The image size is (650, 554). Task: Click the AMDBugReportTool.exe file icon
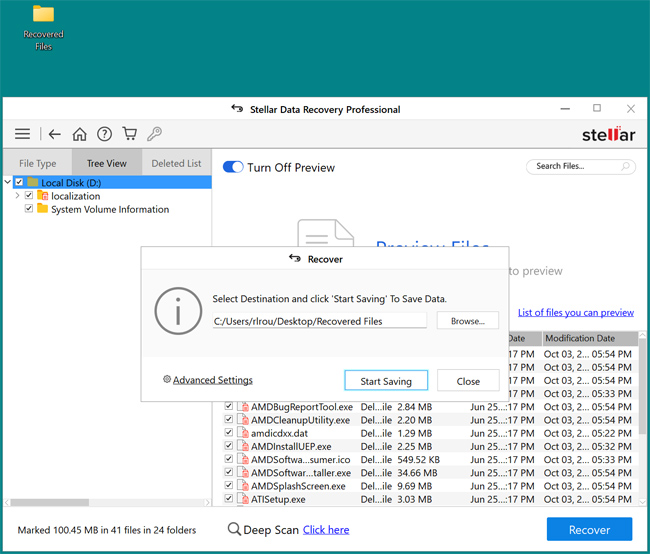tap(243, 406)
